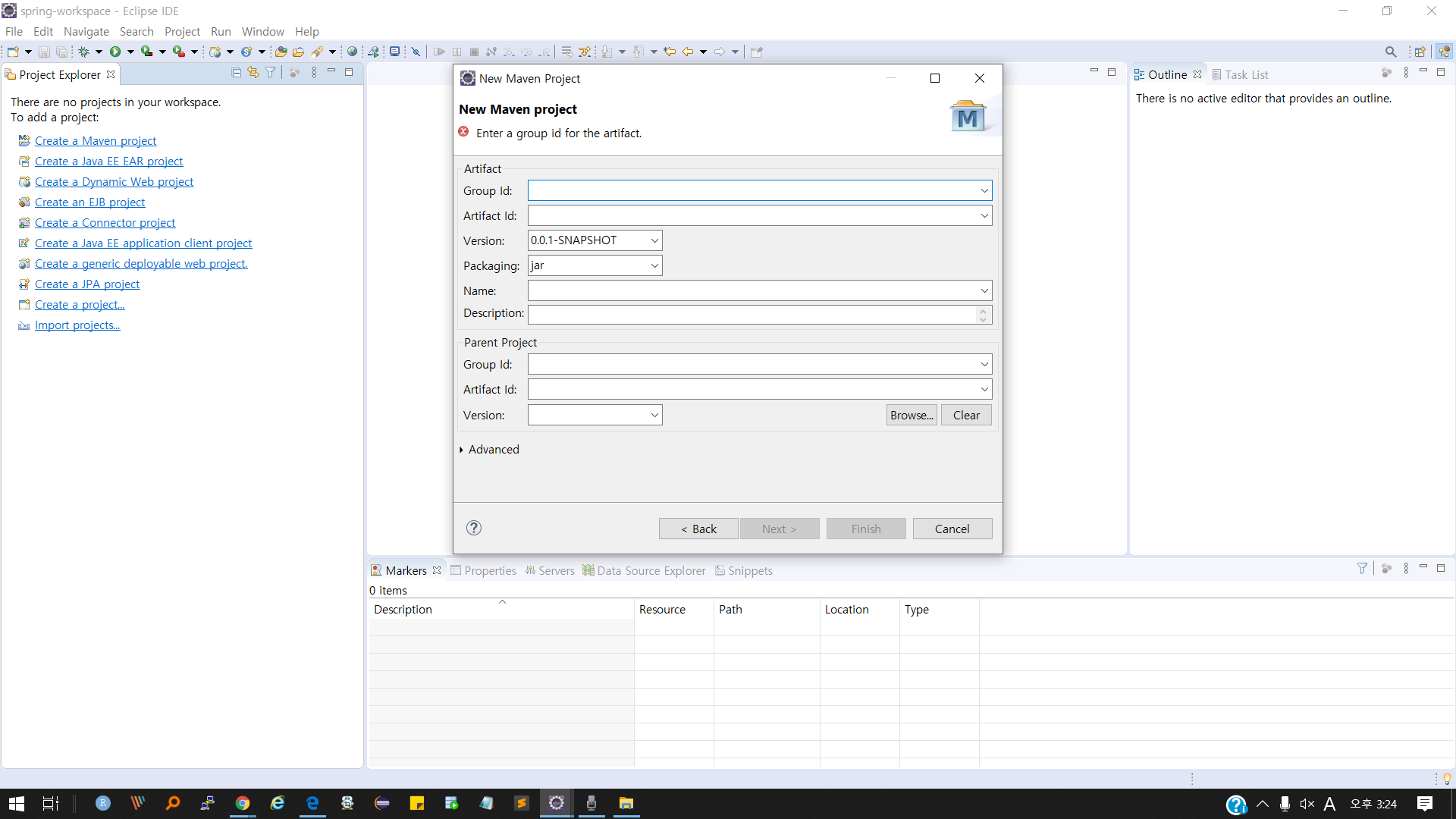1456x819 pixels.
Task: Collapse All in Project Explorer
Action: point(236,73)
